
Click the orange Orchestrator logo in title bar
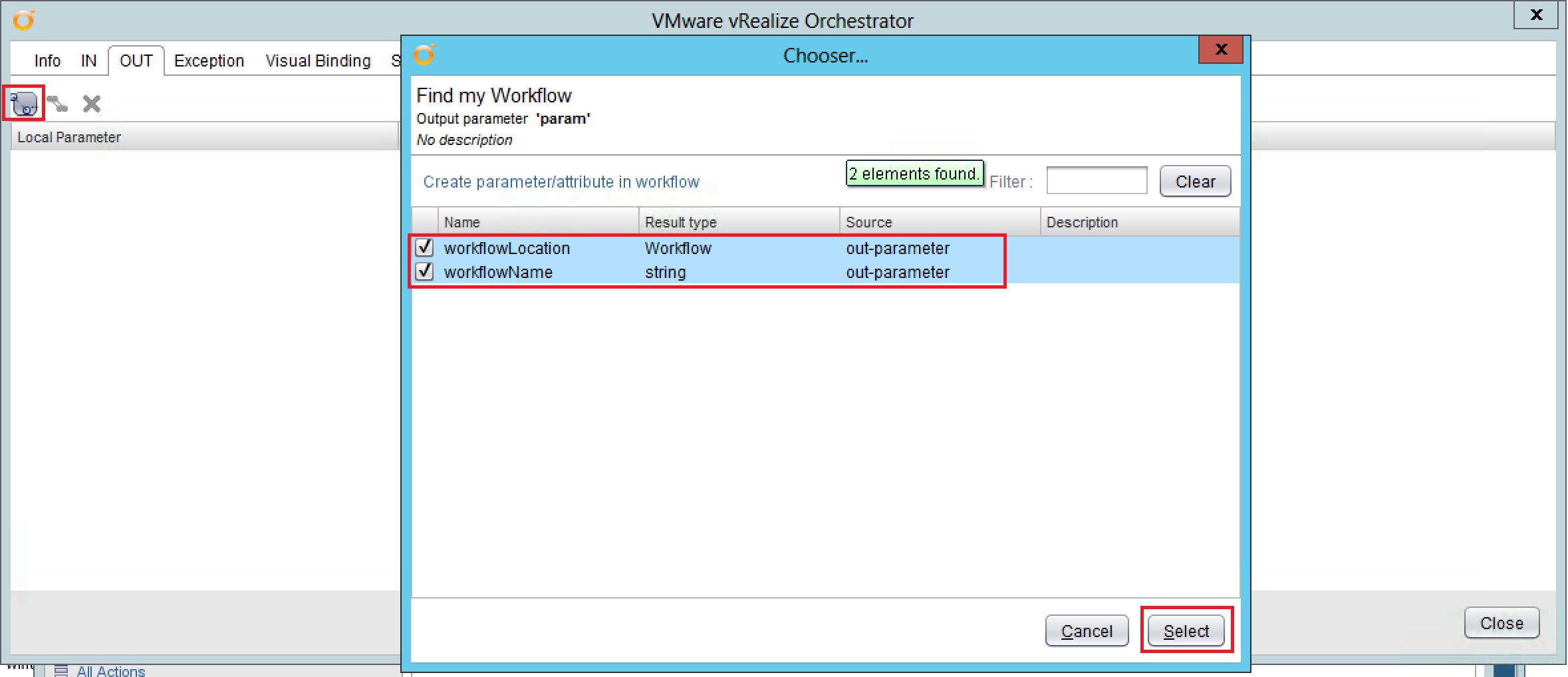(x=24, y=20)
